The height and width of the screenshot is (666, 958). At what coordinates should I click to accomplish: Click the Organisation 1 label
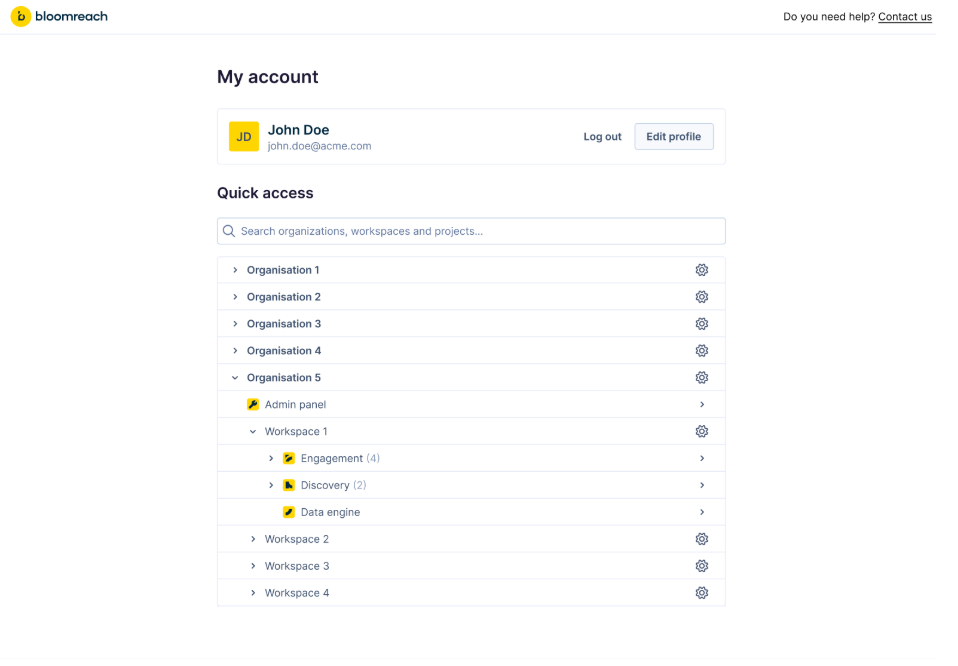click(283, 270)
